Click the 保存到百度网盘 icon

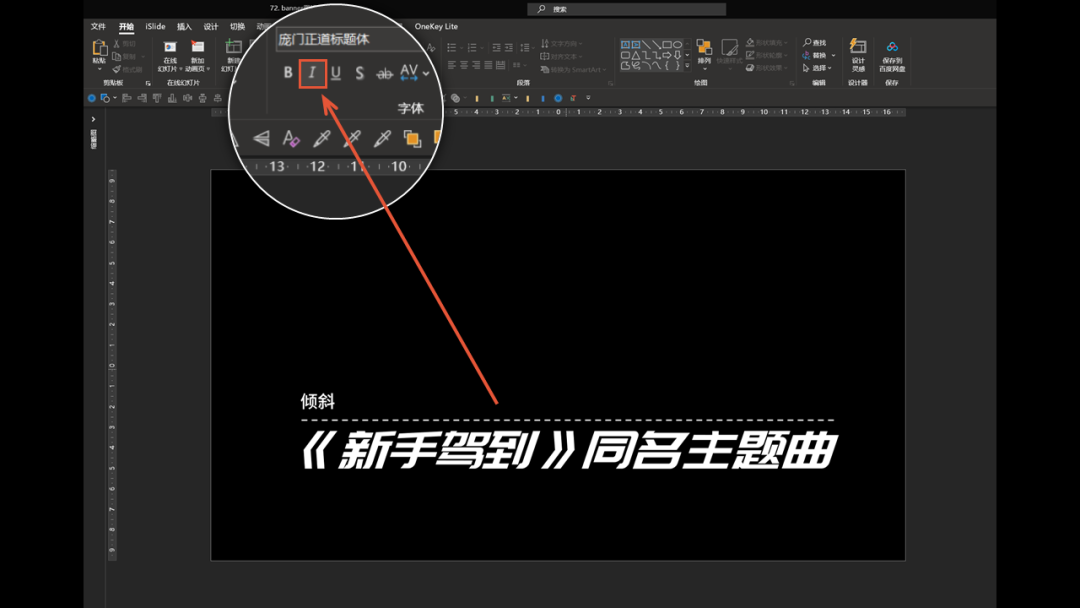point(893,55)
